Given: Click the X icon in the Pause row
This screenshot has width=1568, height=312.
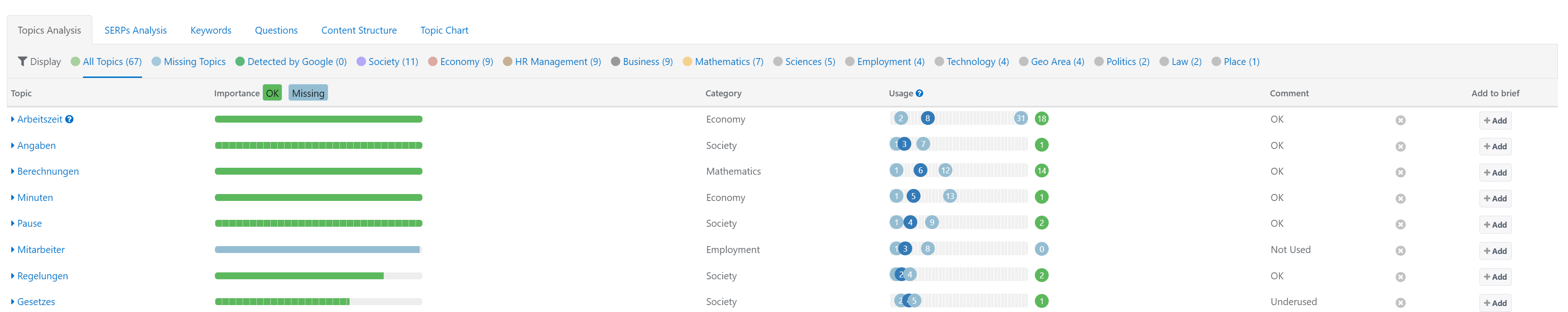Looking at the screenshot, I should click(x=1400, y=224).
